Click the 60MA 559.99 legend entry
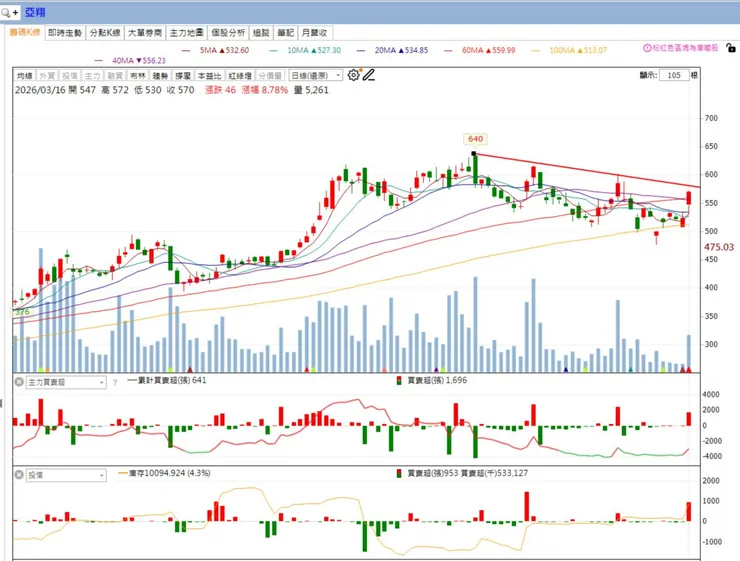The width and height of the screenshot is (740, 561). [480, 50]
